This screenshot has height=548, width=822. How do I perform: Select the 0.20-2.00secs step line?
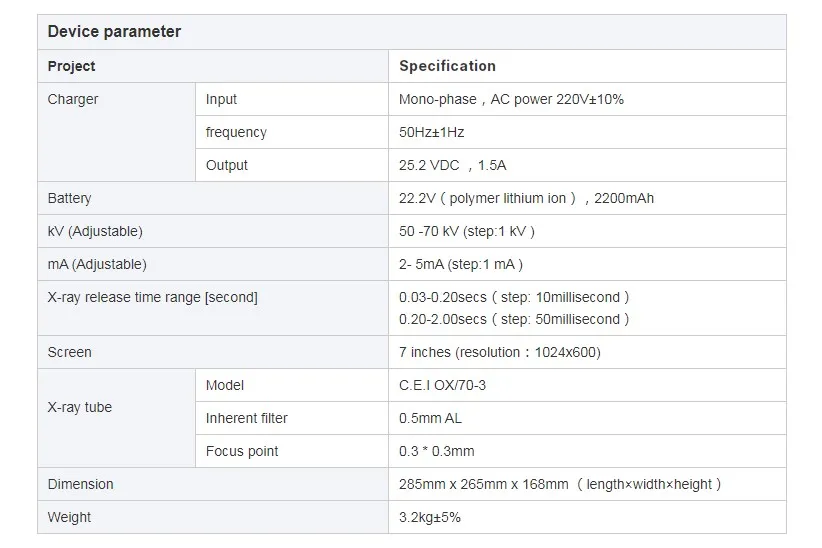coord(514,319)
